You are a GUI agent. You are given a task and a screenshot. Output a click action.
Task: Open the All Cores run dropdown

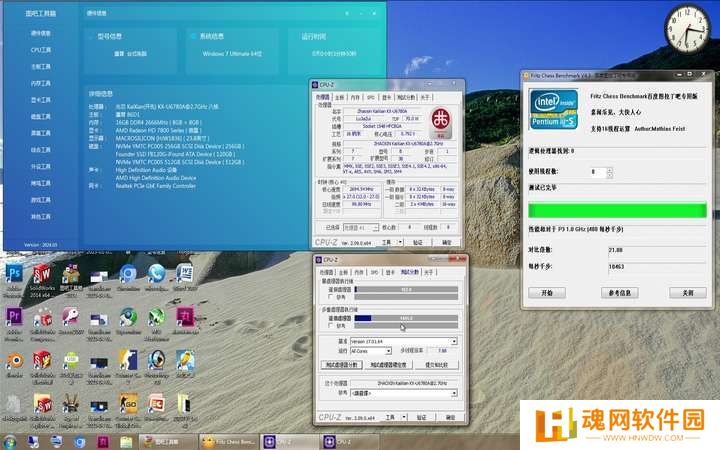[371, 351]
